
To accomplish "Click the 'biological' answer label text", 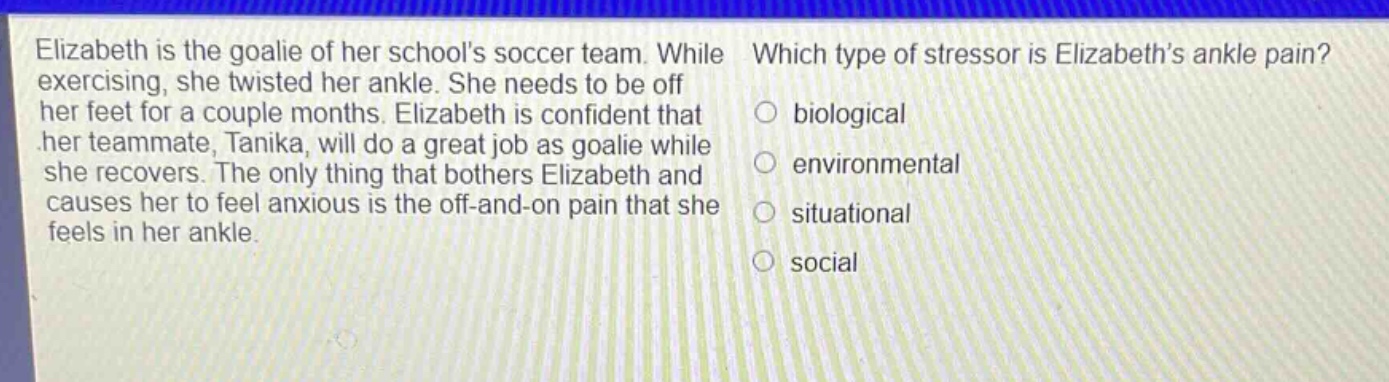I will point(849,114).
